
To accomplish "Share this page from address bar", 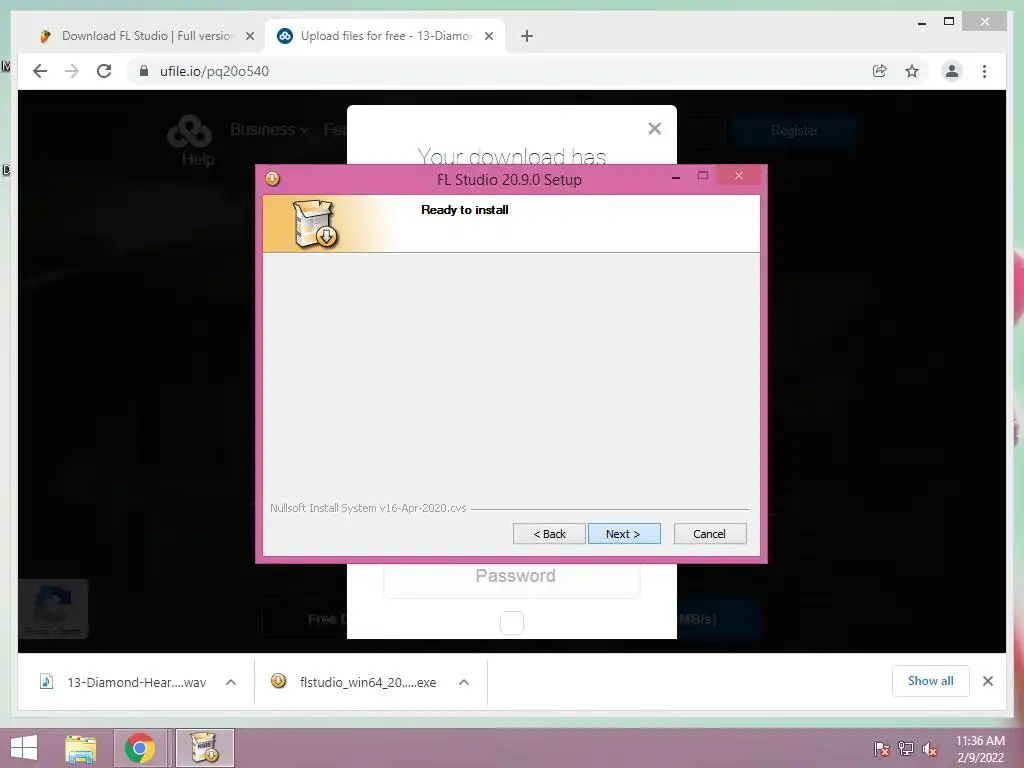I will pos(880,71).
